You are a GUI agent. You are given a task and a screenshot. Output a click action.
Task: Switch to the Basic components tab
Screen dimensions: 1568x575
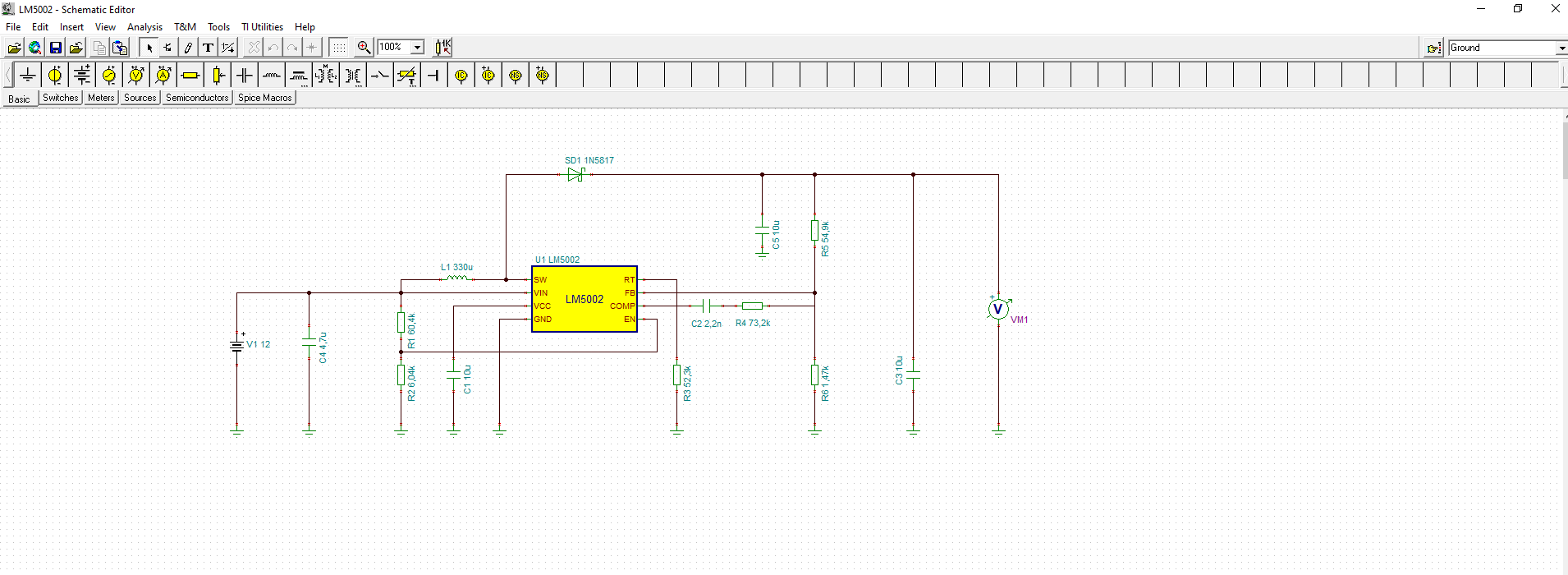[19, 99]
